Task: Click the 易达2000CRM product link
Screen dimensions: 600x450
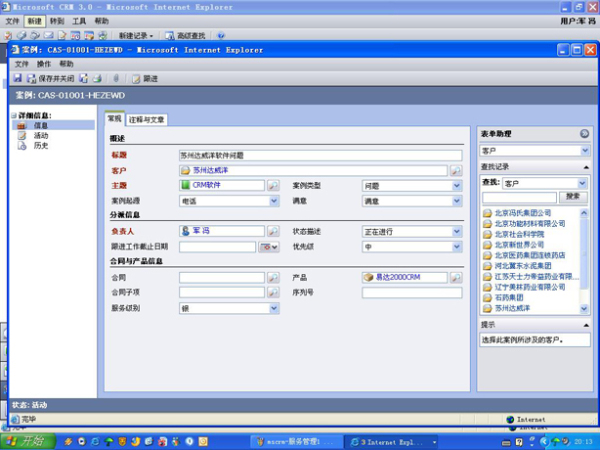Action: click(398, 277)
